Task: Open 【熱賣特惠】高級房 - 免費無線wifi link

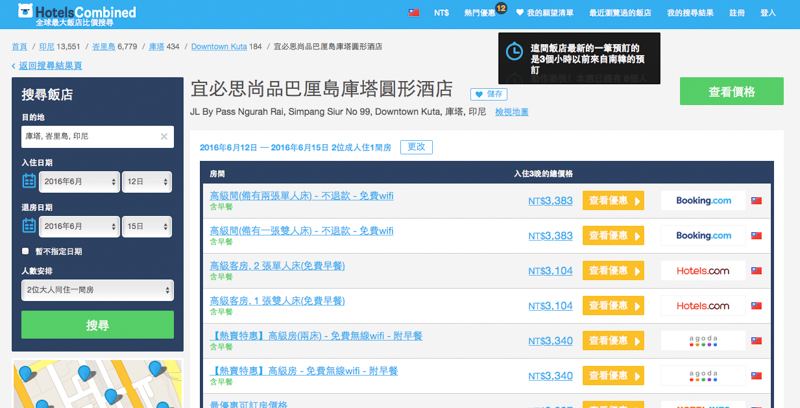Action: (304, 371)
